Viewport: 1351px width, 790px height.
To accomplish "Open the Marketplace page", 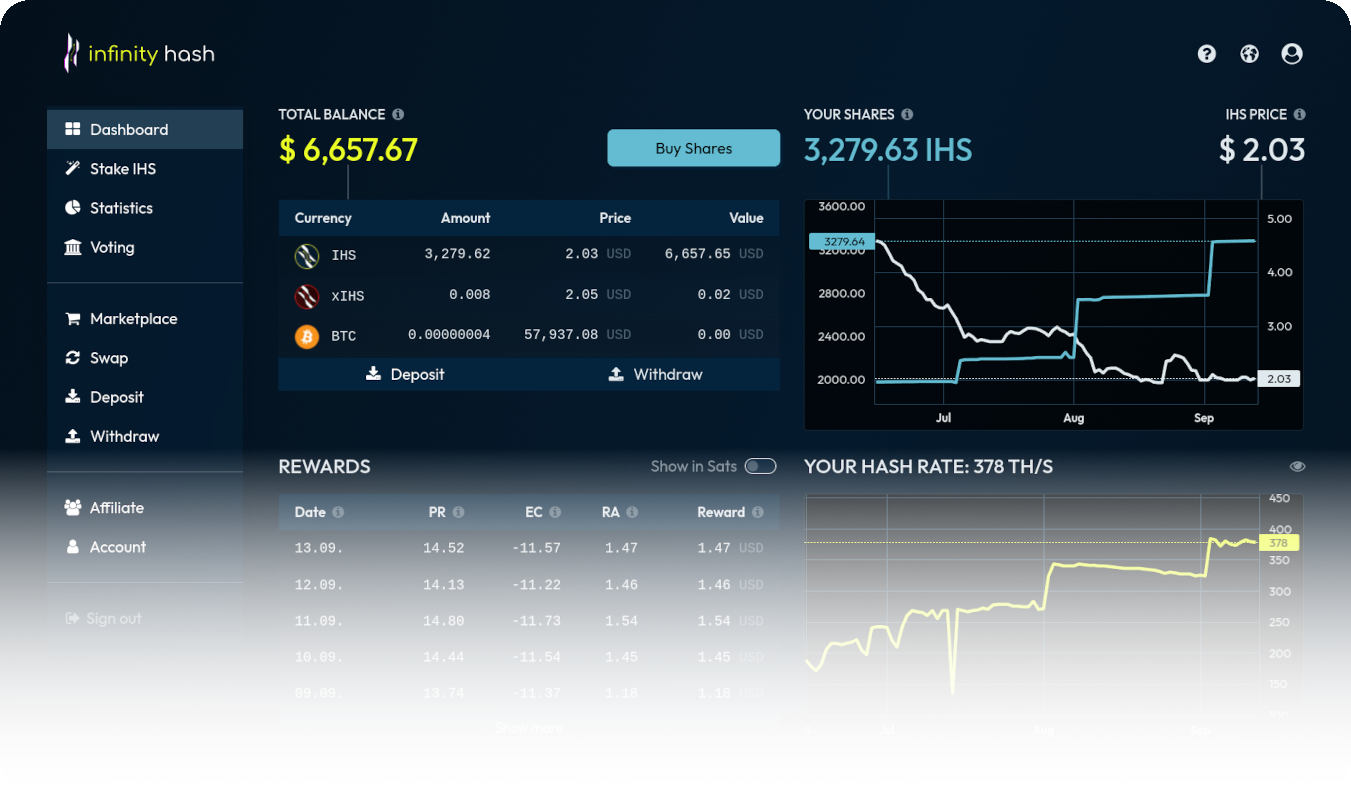I will [x=145, y=318].
